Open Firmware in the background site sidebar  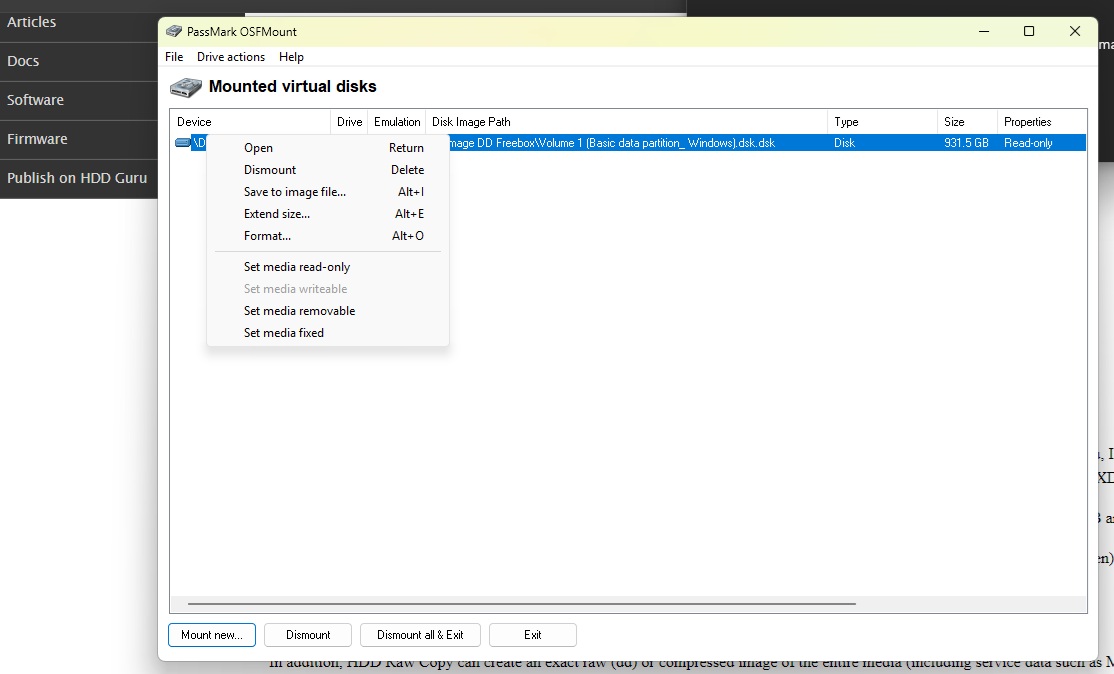point(37,139)
